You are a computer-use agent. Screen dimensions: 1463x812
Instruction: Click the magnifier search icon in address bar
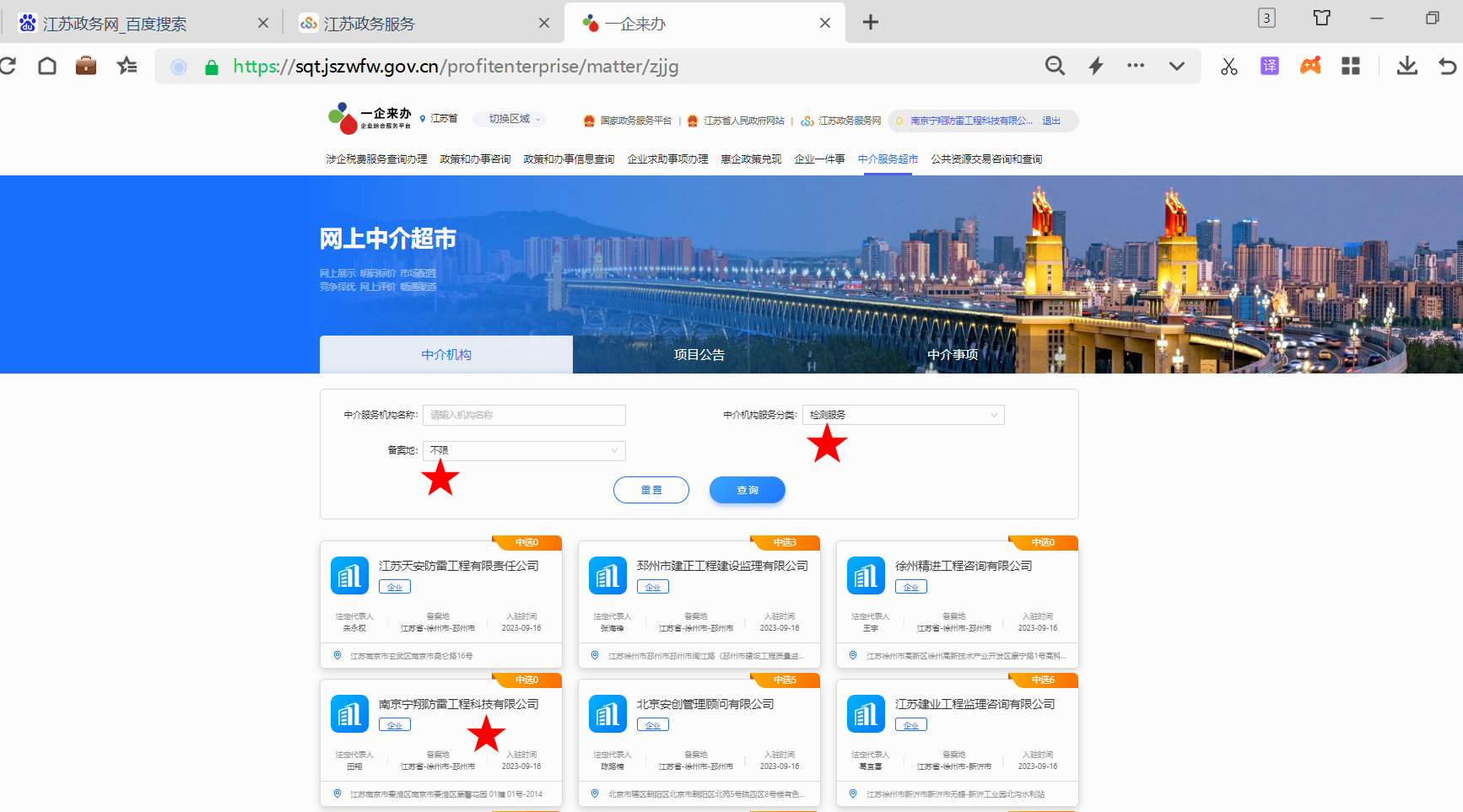[x=1055, y=66]
